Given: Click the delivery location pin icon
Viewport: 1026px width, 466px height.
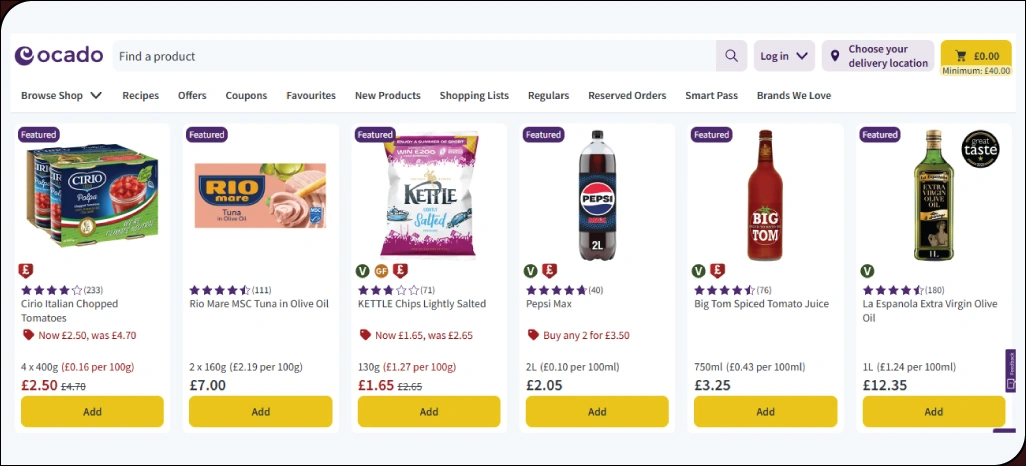Looking at the screenshot, I should click(835, 56).
